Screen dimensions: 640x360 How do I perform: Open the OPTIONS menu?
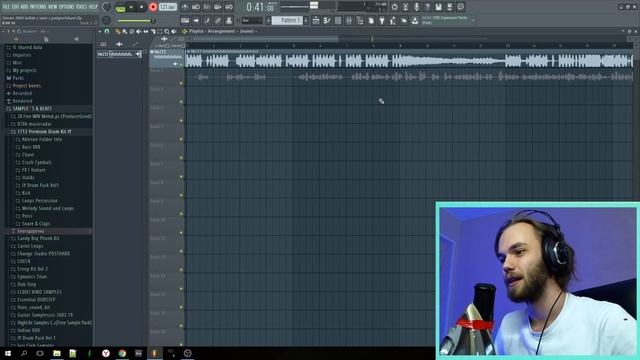point(67,7)
